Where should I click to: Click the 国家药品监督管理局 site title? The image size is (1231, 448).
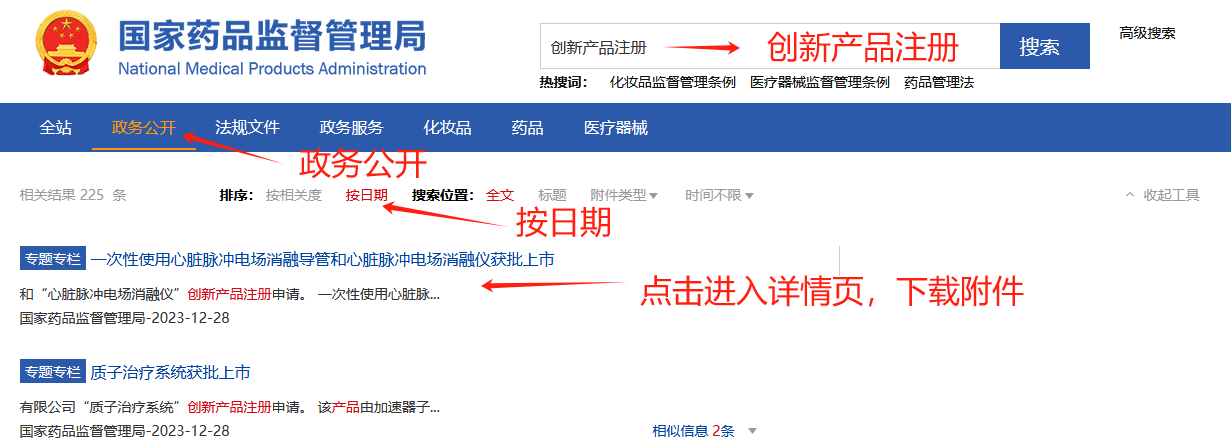[272, 36]
